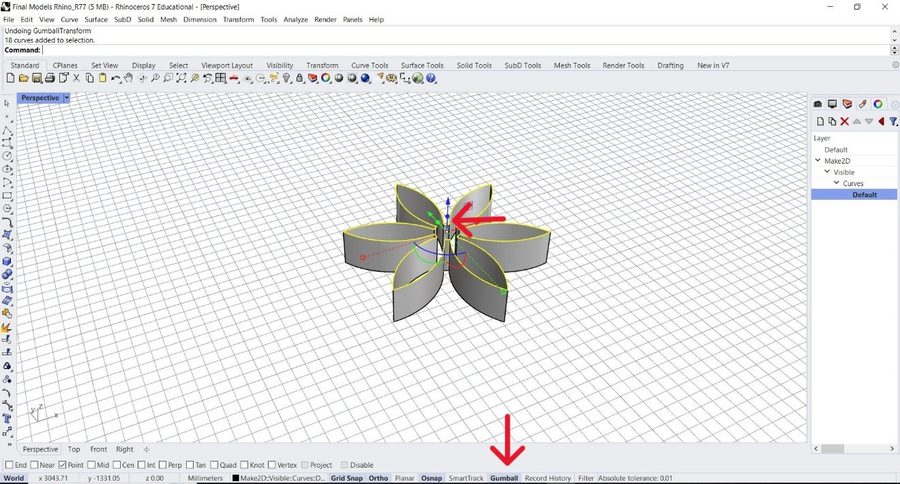Switch to the Mesh Tools toolbar tab
This screenshot has width=900, height=484.
(572, 65)
